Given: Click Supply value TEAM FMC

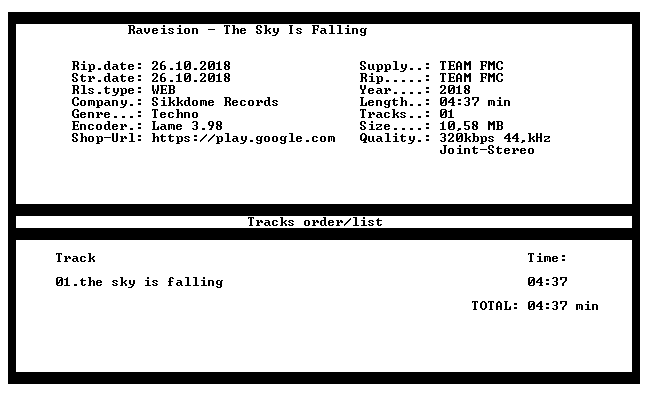Looking at the screenshot, I should (471, 66).
